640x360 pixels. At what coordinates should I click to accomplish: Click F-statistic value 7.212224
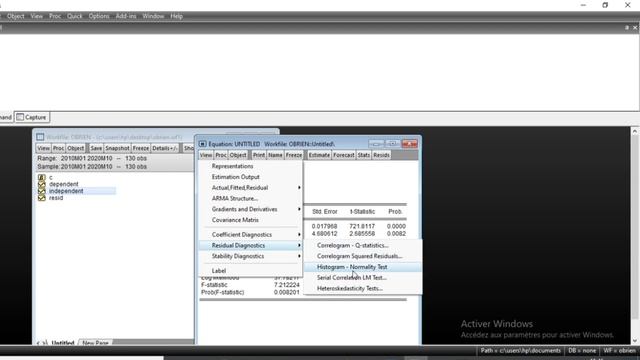[x=287, y=285]
